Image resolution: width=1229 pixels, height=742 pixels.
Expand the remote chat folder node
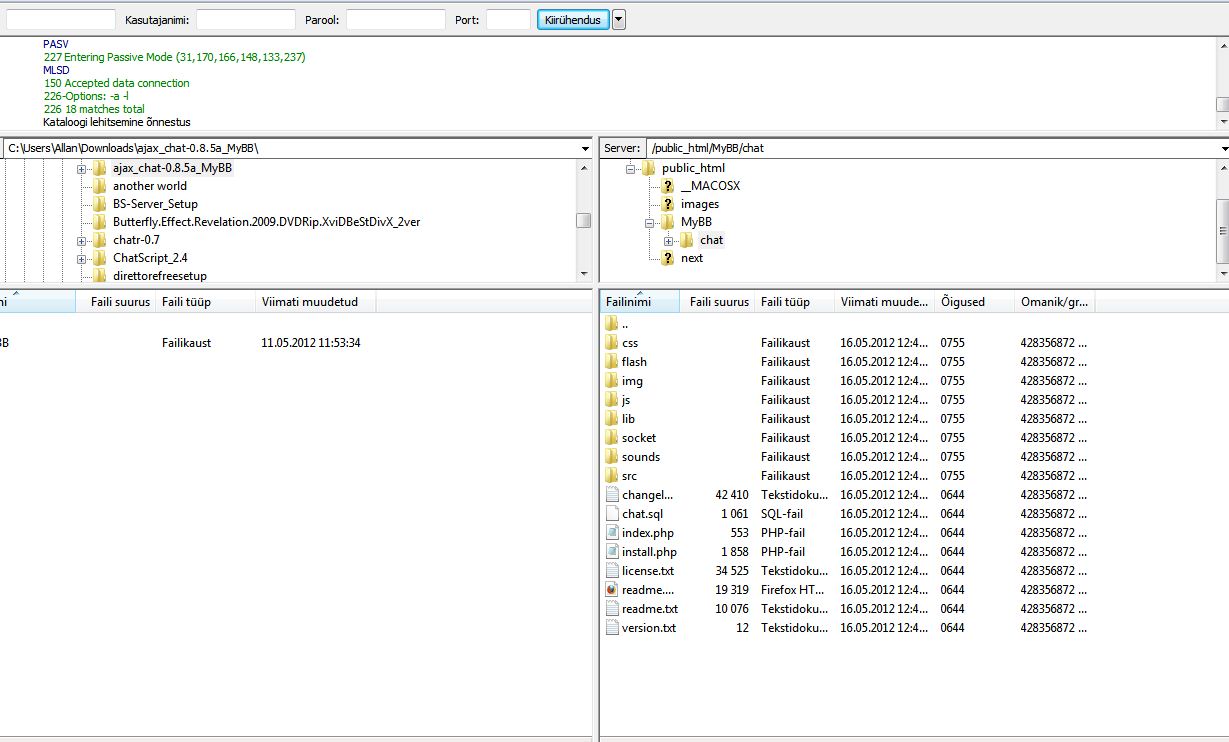pyautogui.click(x=669, y=240)
